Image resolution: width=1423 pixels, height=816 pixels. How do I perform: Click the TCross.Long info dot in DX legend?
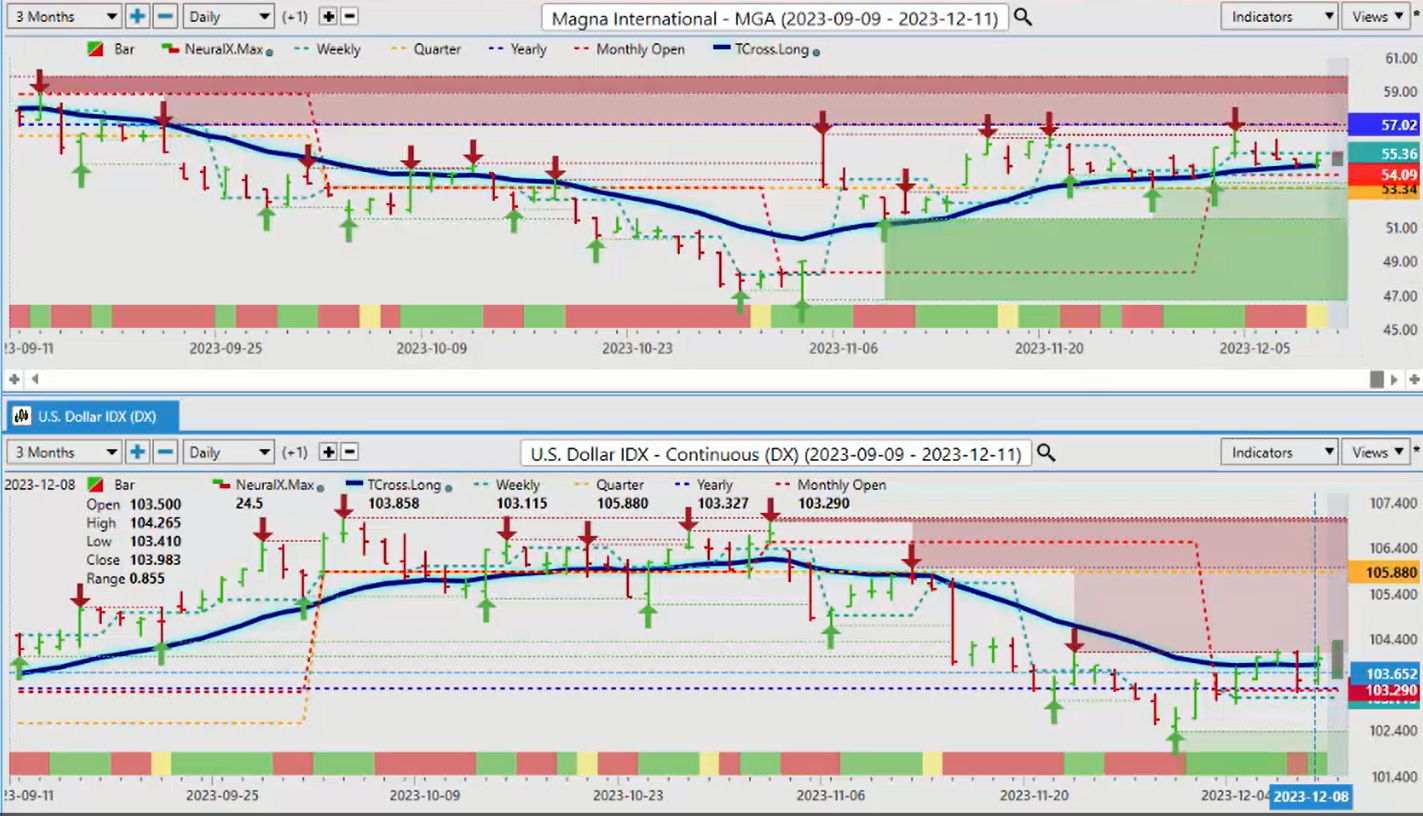(447, 487)
